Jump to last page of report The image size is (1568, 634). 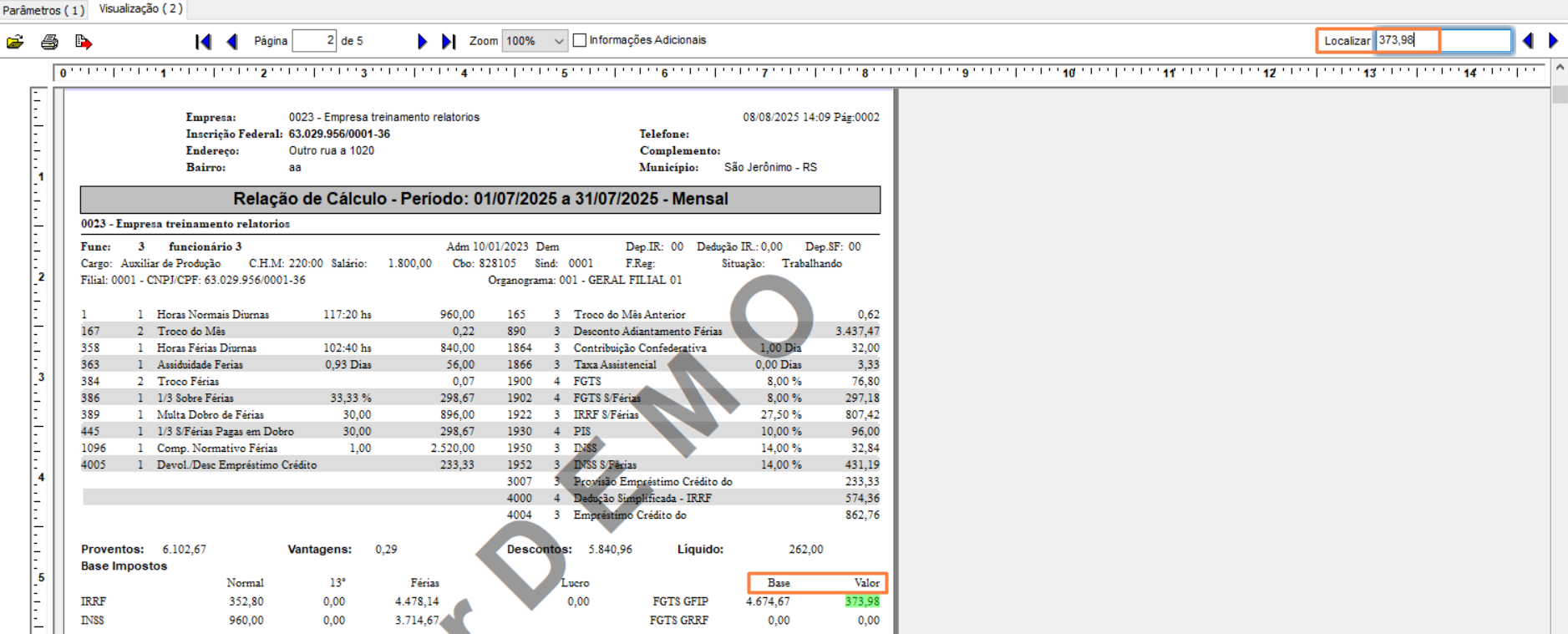coord(449,42)
